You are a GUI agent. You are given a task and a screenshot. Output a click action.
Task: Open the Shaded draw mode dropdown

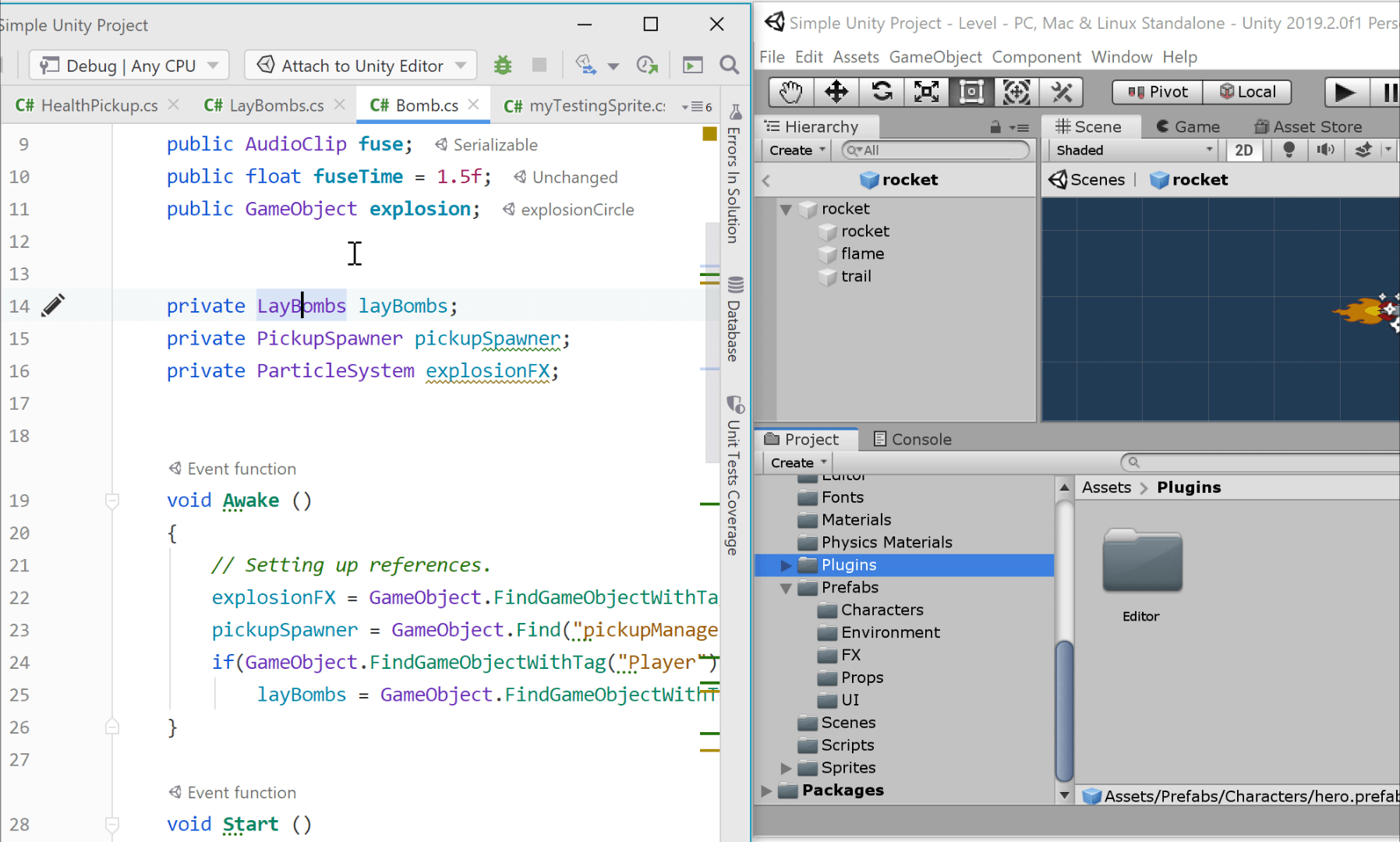1131,150
